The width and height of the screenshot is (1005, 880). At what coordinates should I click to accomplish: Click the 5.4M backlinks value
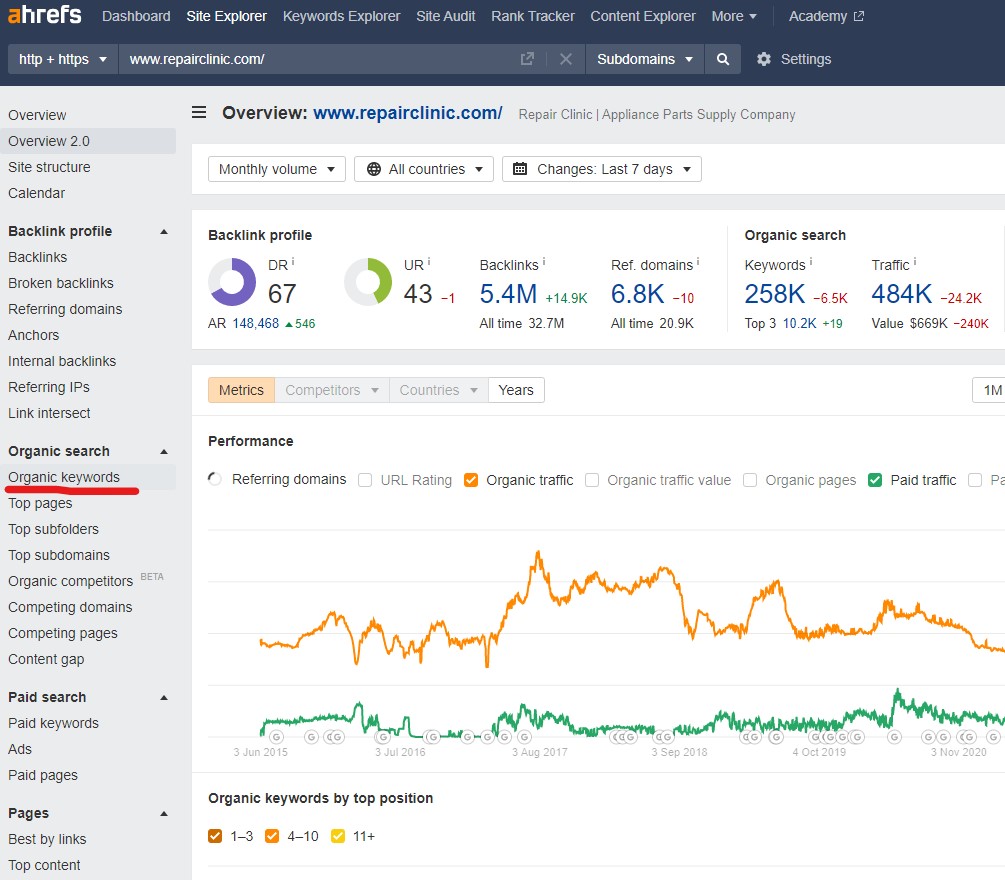point(508,294)
